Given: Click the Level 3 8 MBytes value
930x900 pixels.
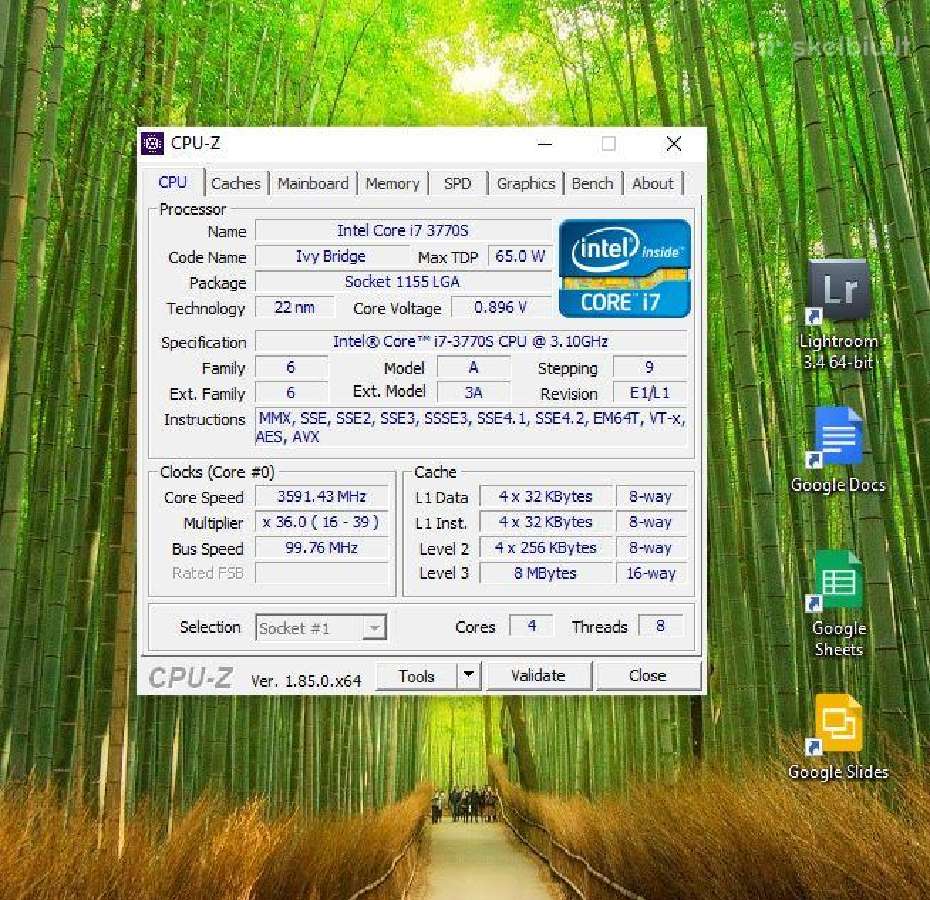Looking at the screenshot, I should [545, 573].
